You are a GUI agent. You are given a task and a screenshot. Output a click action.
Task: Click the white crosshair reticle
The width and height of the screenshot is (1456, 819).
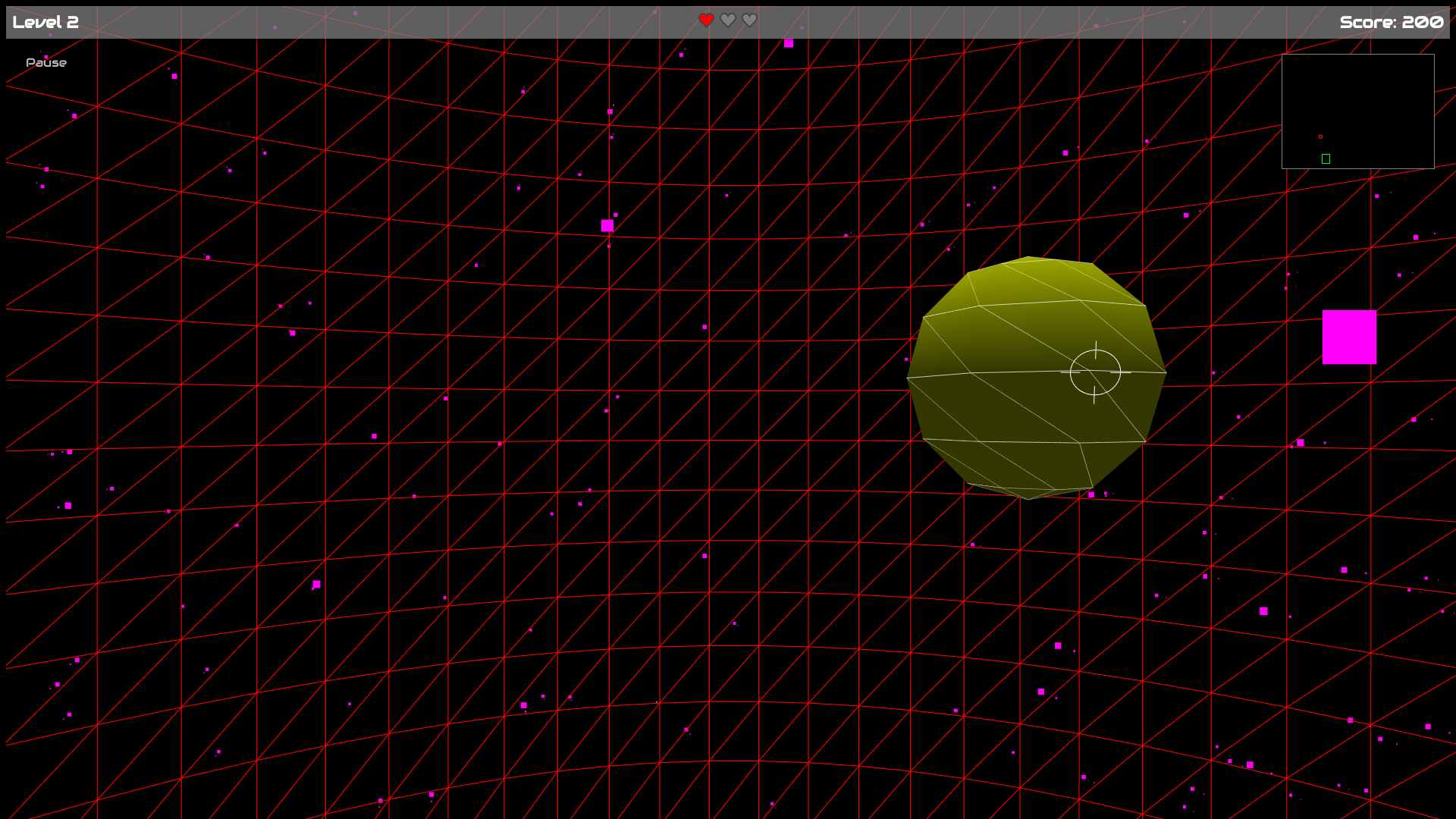[x=1095, y=372]
